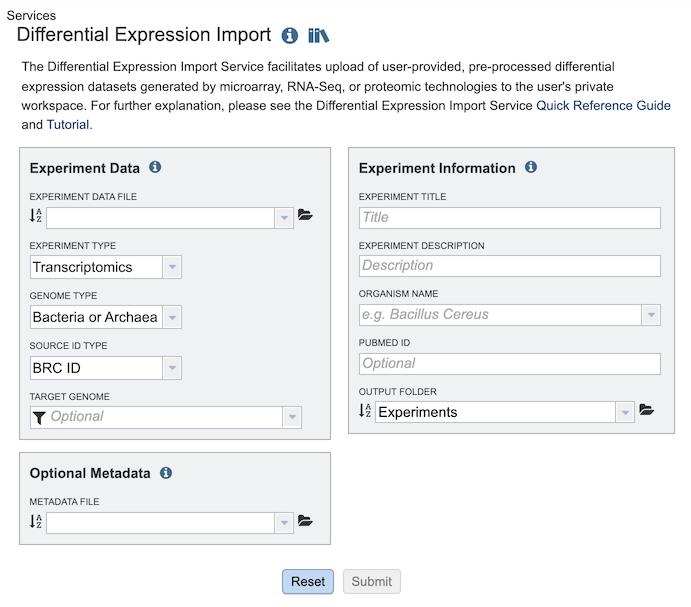Click the 'Optional Metadata' section heading

click(x=90, y=473)
